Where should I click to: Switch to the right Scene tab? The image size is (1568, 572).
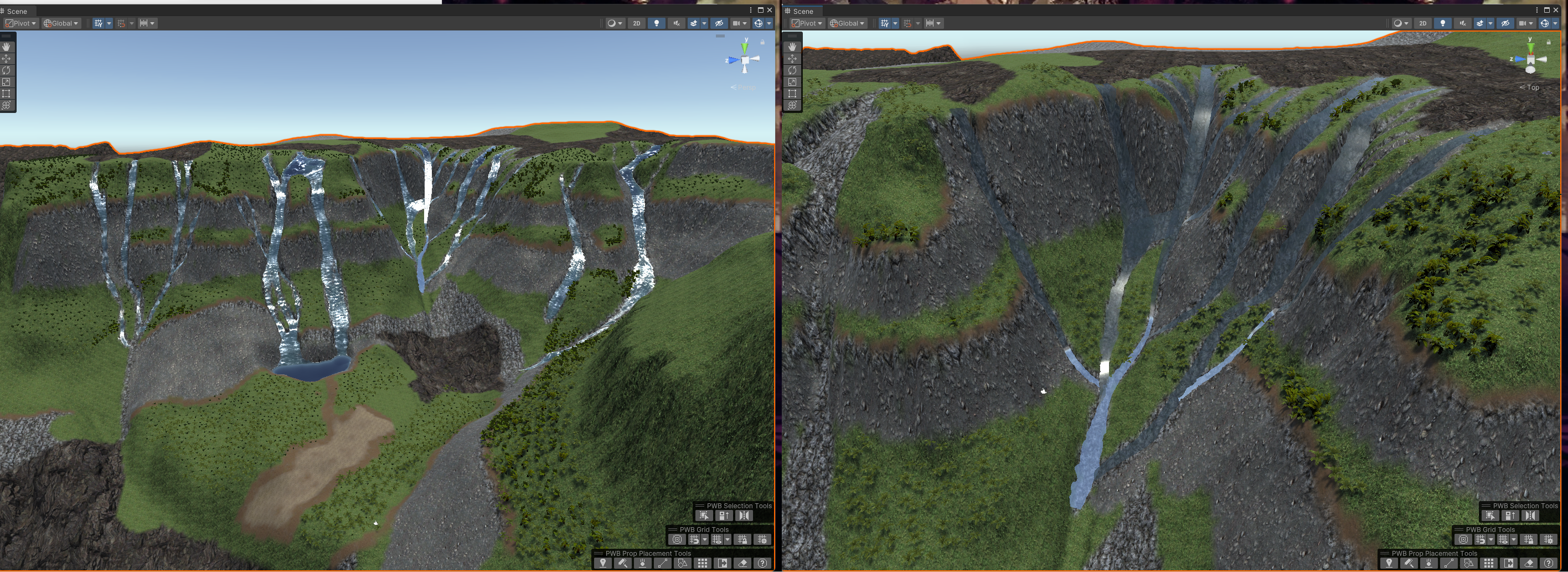(x=802, y=11)
